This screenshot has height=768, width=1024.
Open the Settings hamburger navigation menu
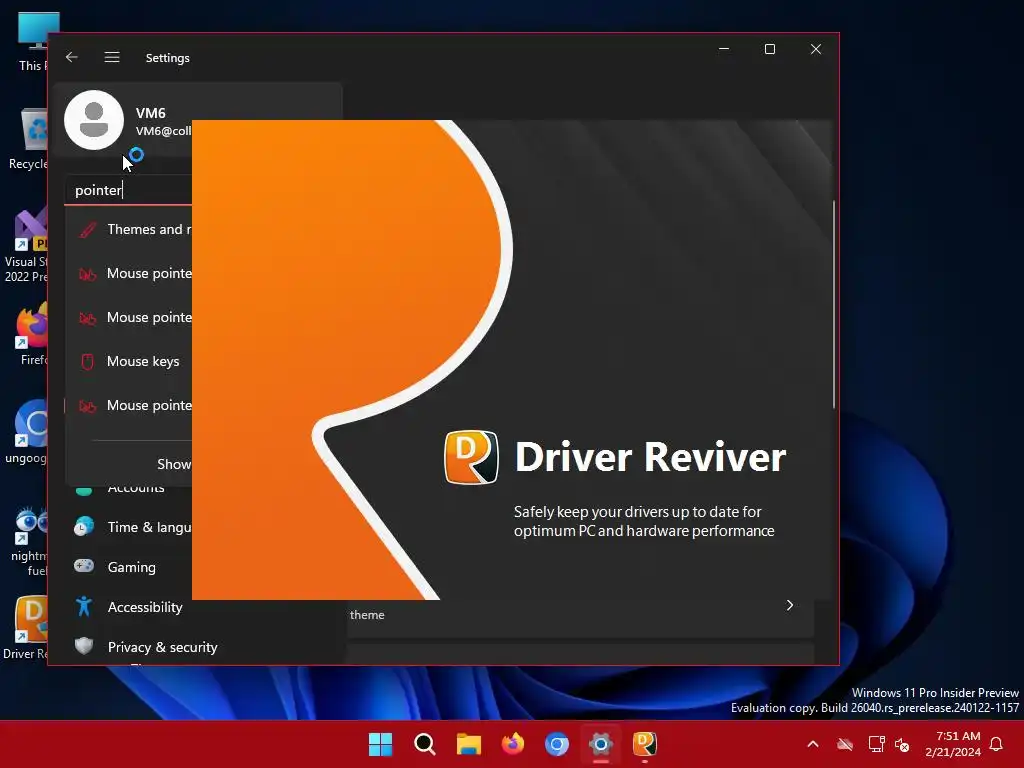click(x=112, y=57)
